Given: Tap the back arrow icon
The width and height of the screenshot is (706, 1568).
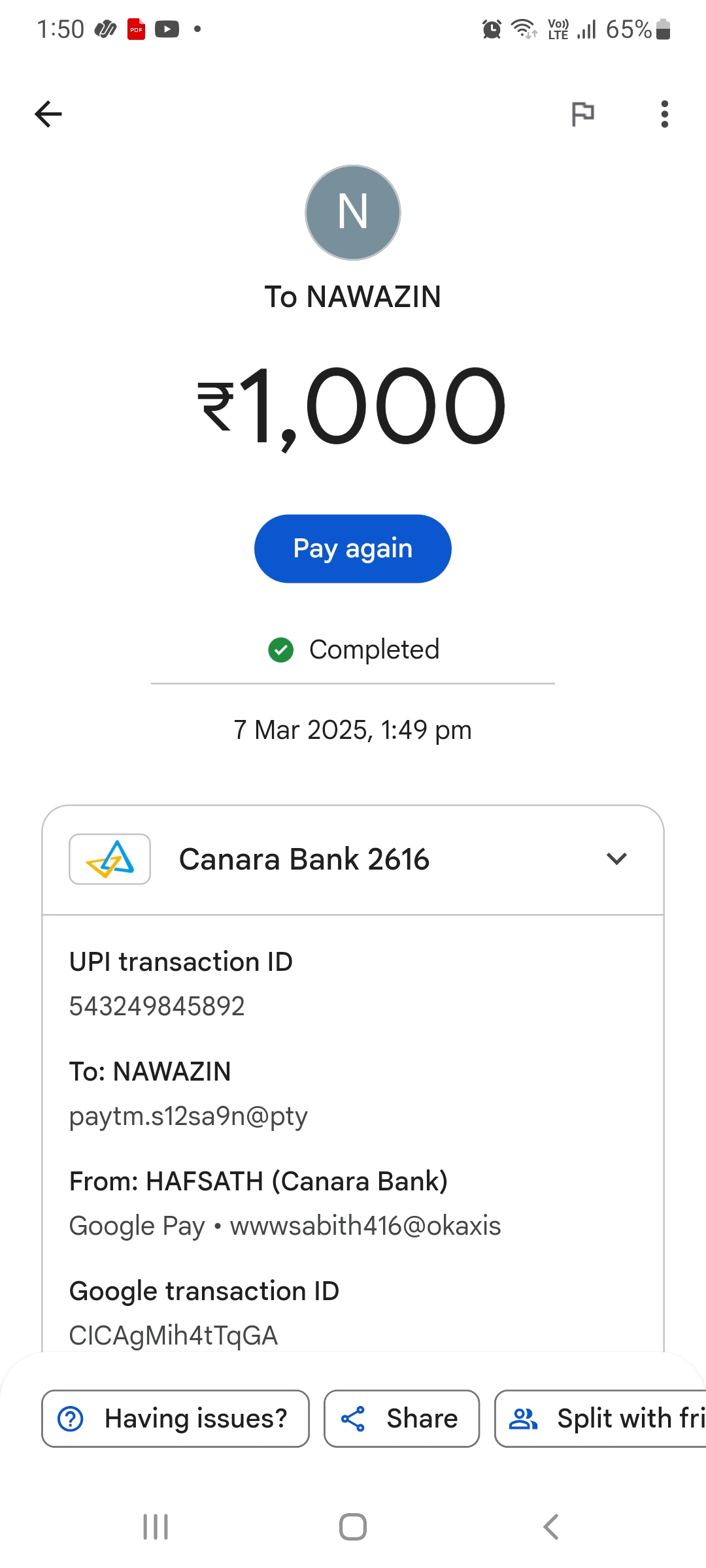Looking at the screenshot, I should pyautogui.click(x=48, y=114).
